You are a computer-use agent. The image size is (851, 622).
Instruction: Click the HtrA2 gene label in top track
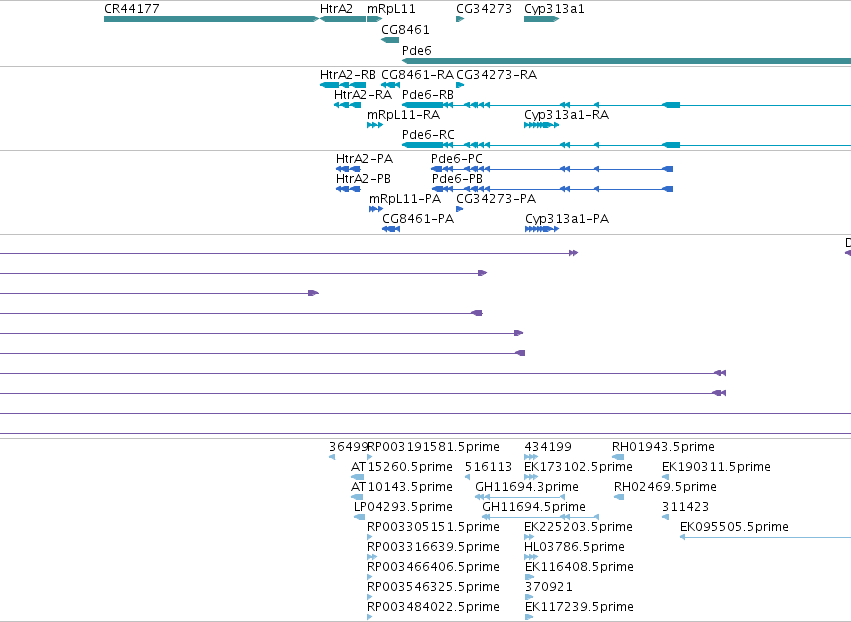point(336,9)
